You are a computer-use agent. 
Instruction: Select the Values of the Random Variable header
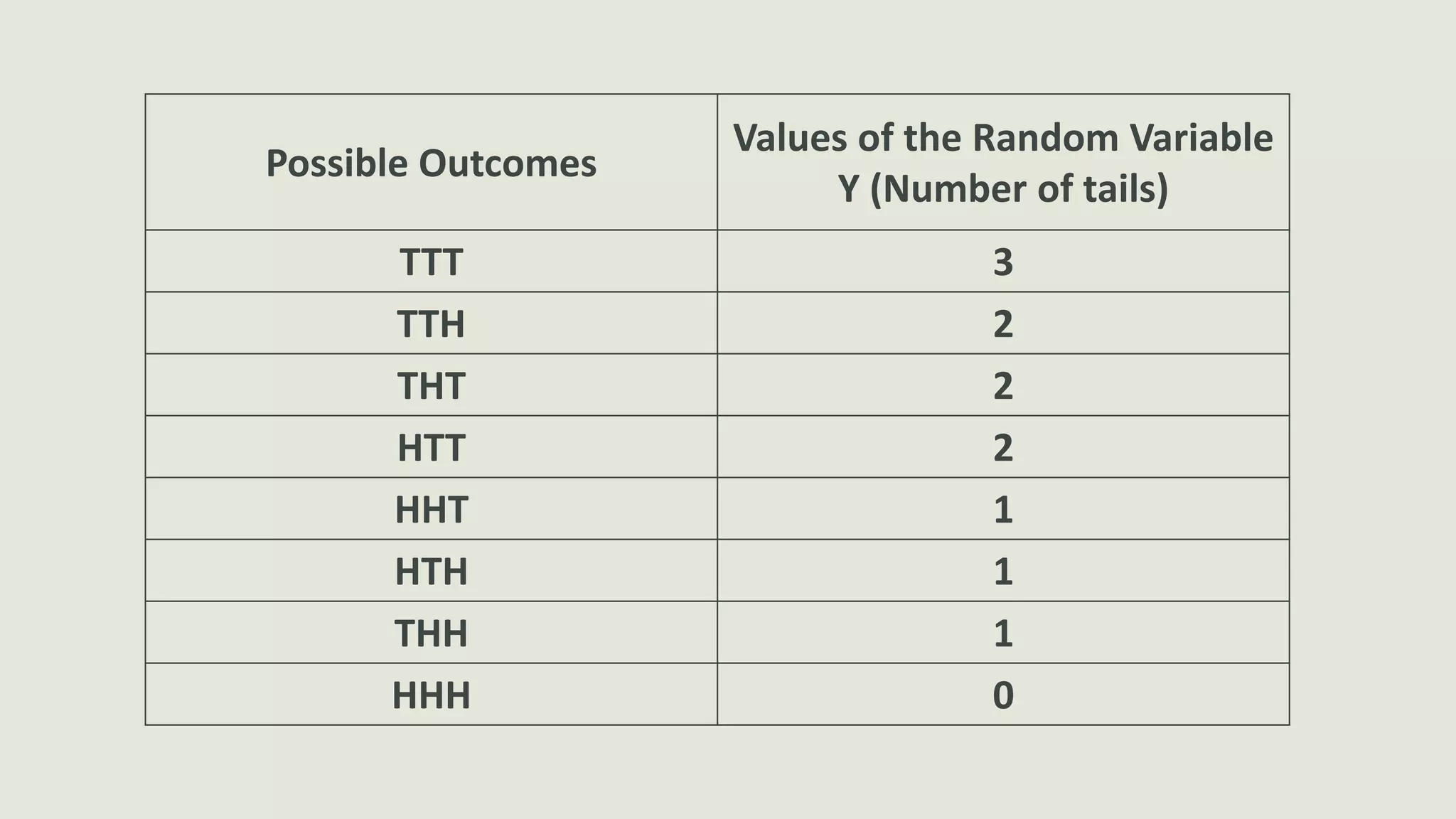coord(1003,162)
